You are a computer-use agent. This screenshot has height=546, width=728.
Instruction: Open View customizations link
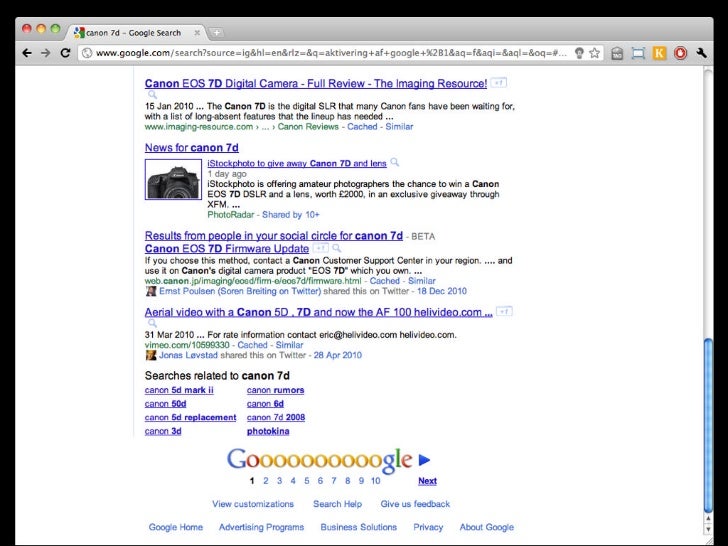(x=253, y=504)
